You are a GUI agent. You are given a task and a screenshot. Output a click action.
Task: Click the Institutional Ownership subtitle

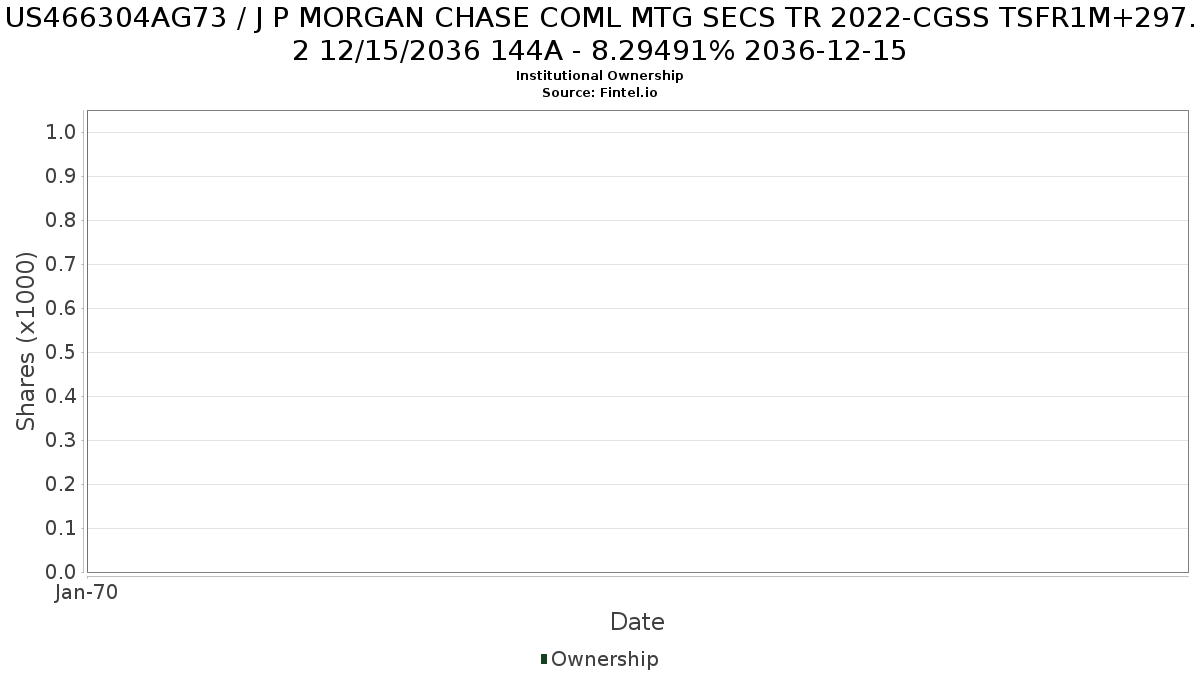pos(600,76)
